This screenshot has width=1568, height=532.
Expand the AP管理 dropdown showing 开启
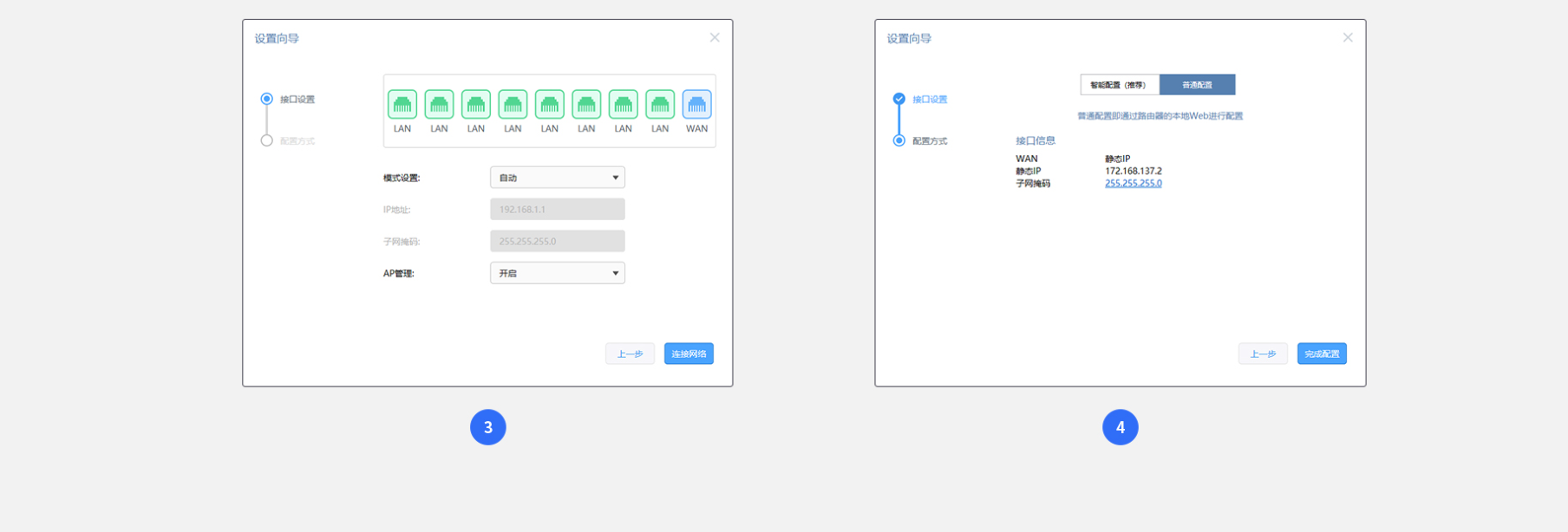click(x=557, y=273)
